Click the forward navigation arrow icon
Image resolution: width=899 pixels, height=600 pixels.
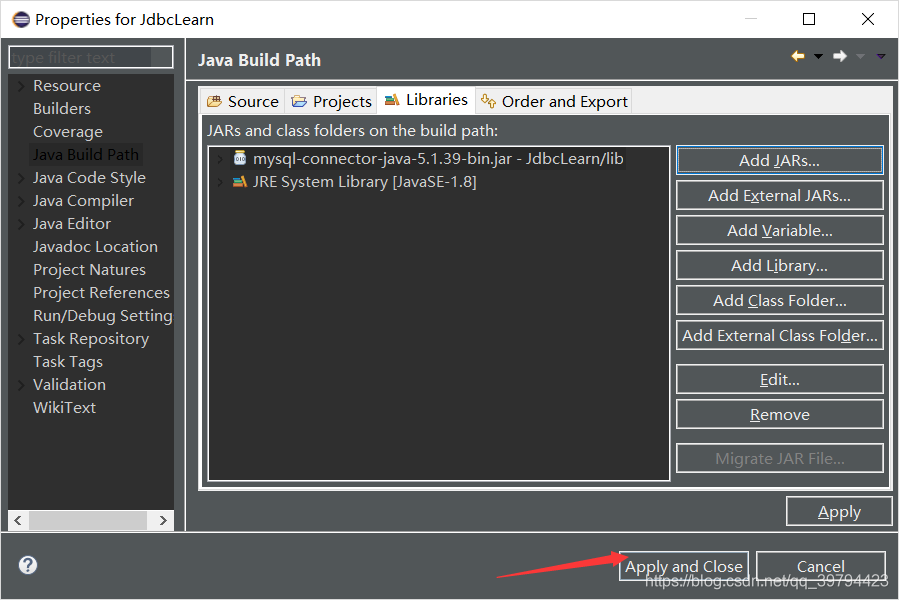tap(840, 56)
